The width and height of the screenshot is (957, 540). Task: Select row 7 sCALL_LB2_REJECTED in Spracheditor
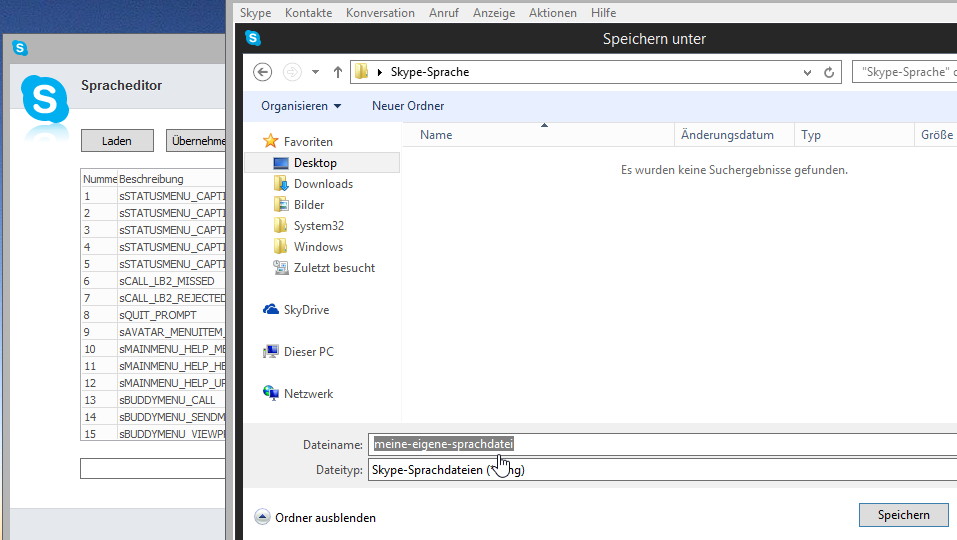click(153, 298)
